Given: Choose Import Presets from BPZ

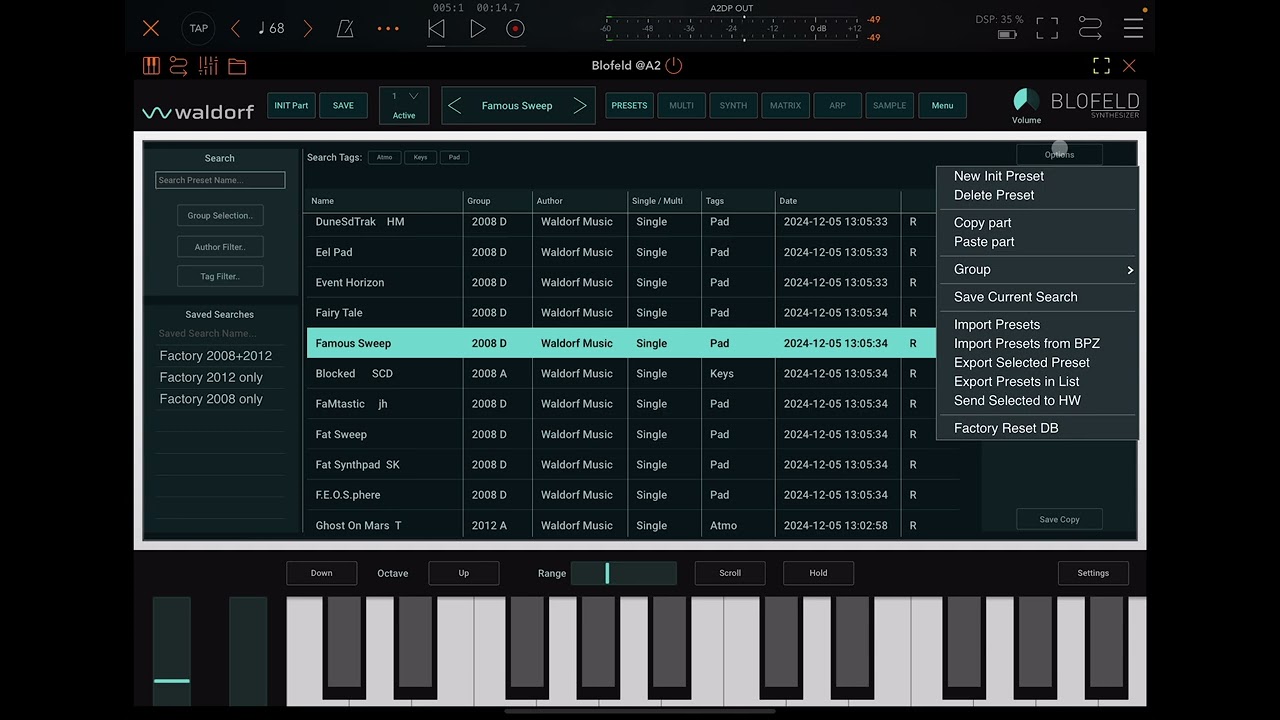Looking at the screenshot, I should click(x=1027, y=344).
